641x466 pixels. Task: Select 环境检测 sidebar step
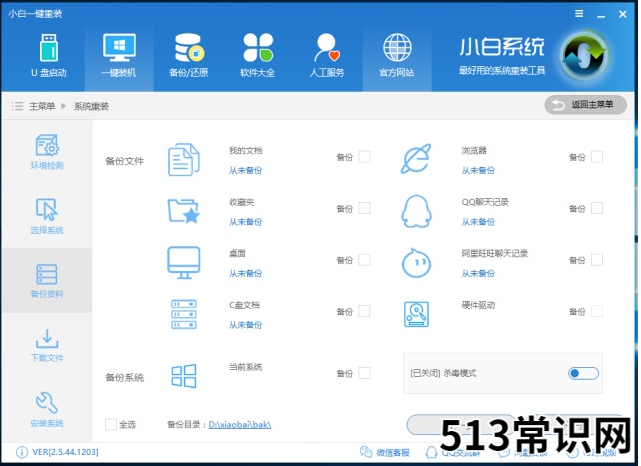click(x=47, y=152)
